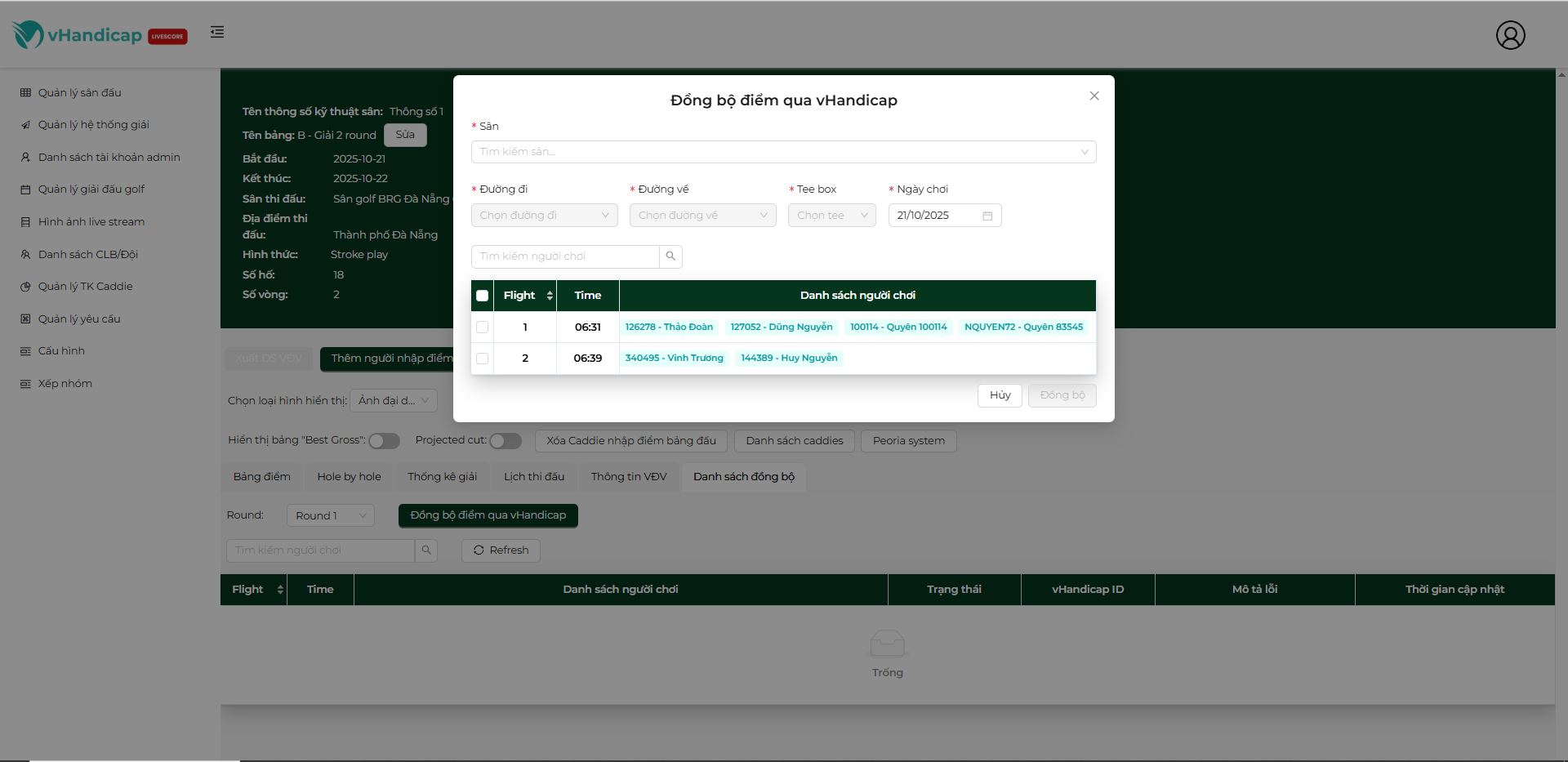Click the sidebar collapse hamburger icon
Viewport: 1568px width, 762px height.
coord(216,32)
